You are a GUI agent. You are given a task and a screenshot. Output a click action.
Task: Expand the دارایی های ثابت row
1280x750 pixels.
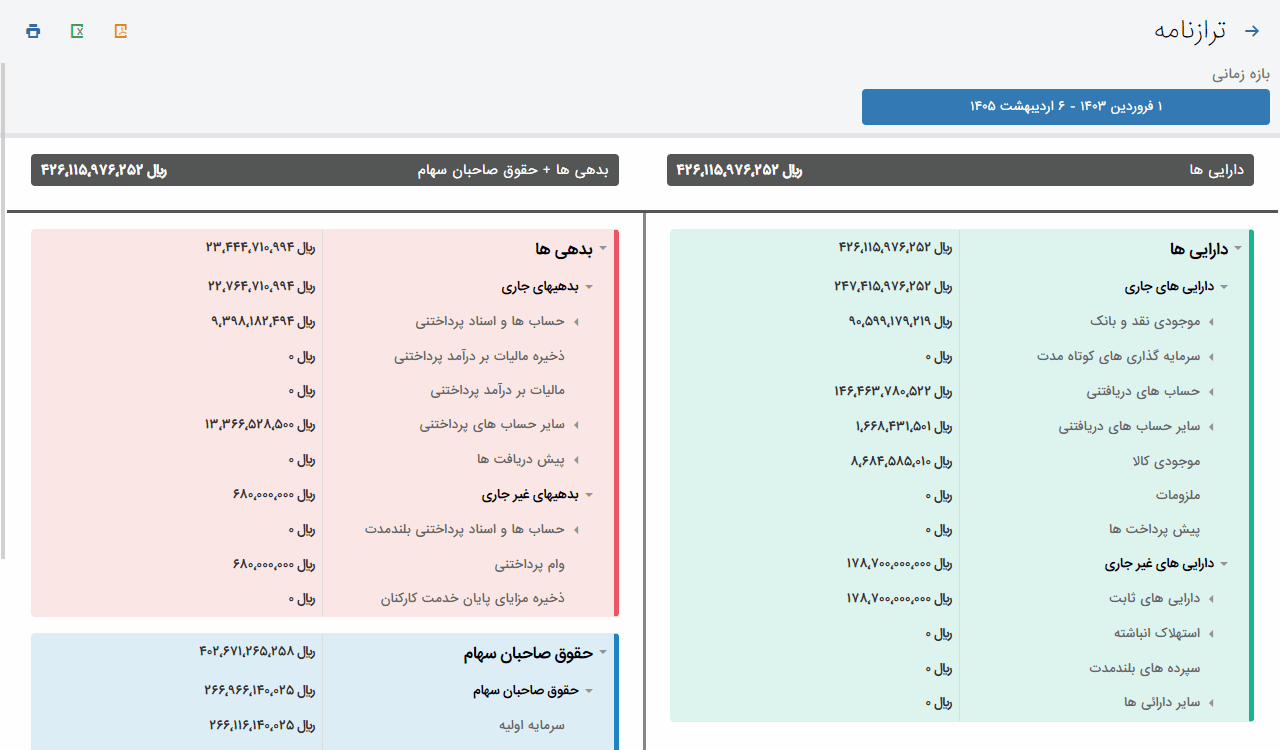point(1210,599)
